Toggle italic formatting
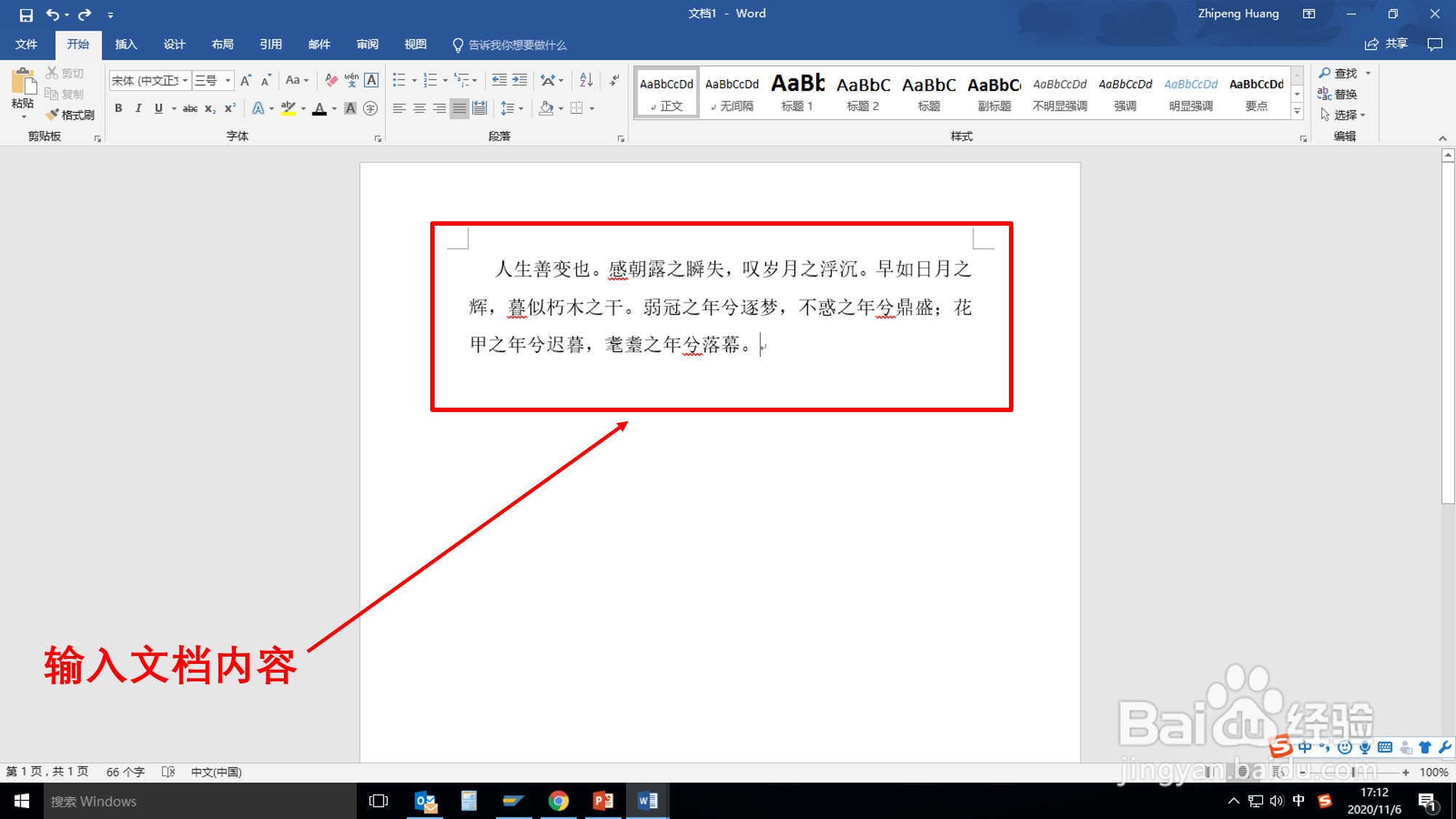The image size is (1456, 819). [138, 108]
